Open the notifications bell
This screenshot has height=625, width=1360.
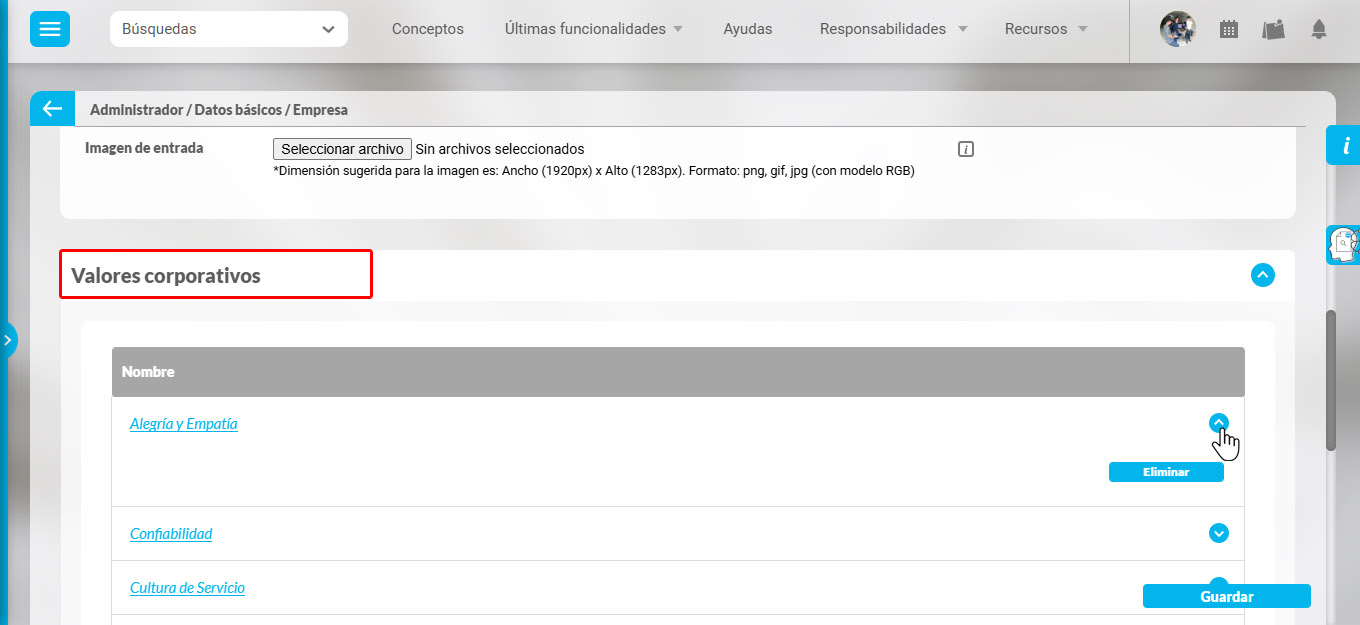click(1319, 30)
